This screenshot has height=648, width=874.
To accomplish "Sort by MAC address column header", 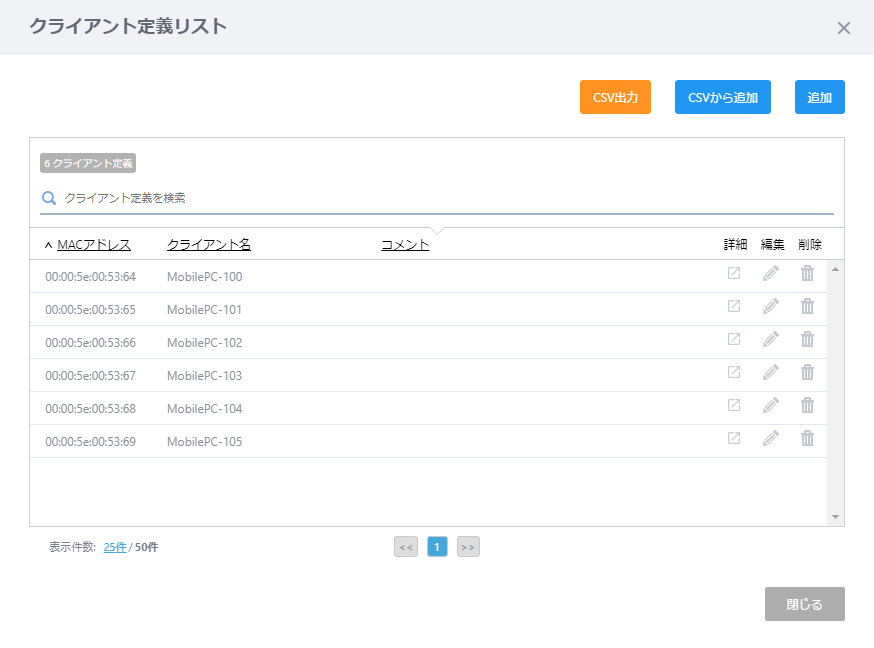I will pos(94,245).
